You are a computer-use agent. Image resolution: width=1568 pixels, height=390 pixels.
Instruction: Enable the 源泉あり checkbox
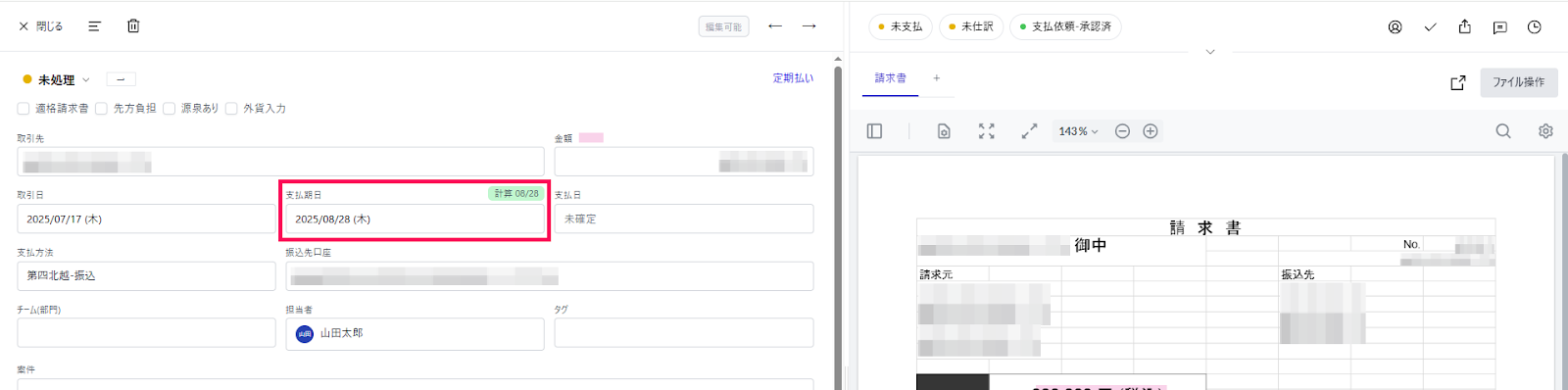point(169,109)
